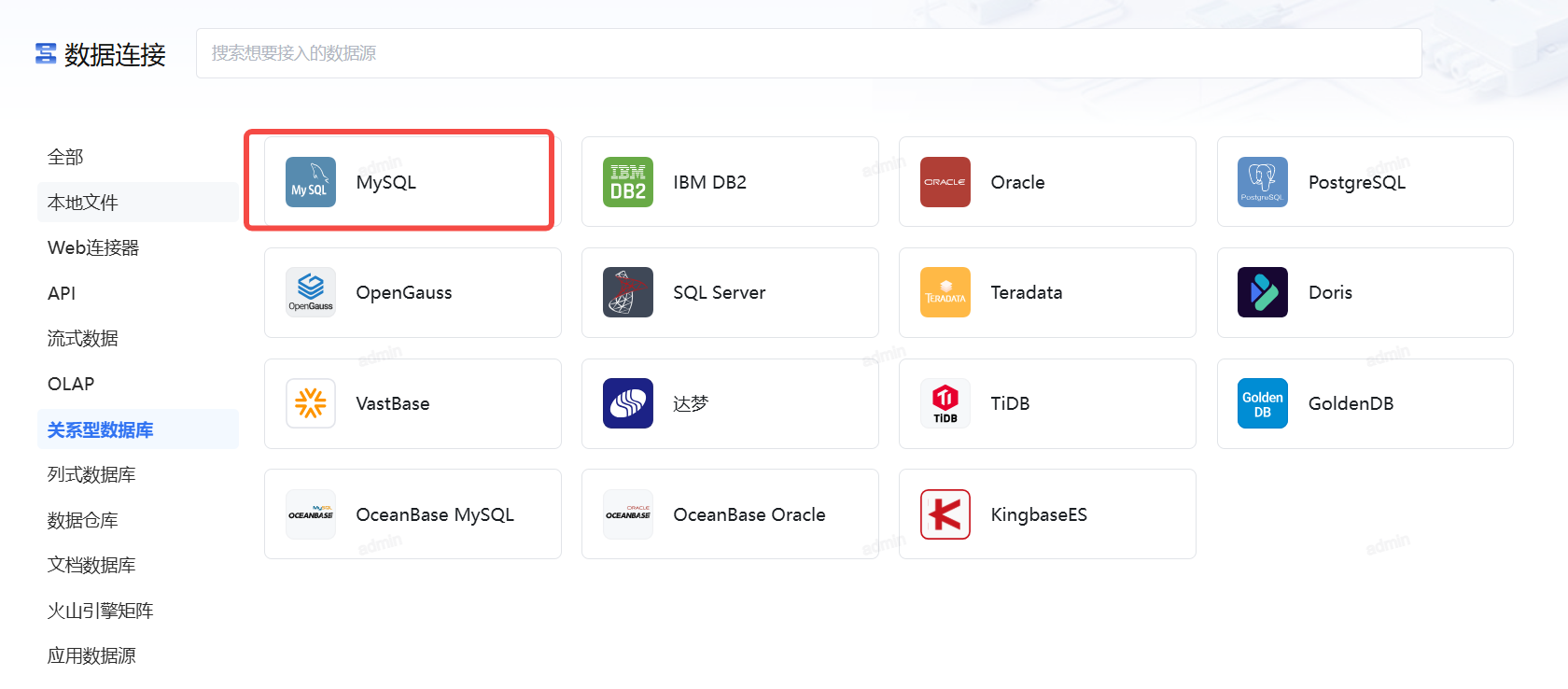Click the red KingbaseES logo icon

(x=945, y=514)
